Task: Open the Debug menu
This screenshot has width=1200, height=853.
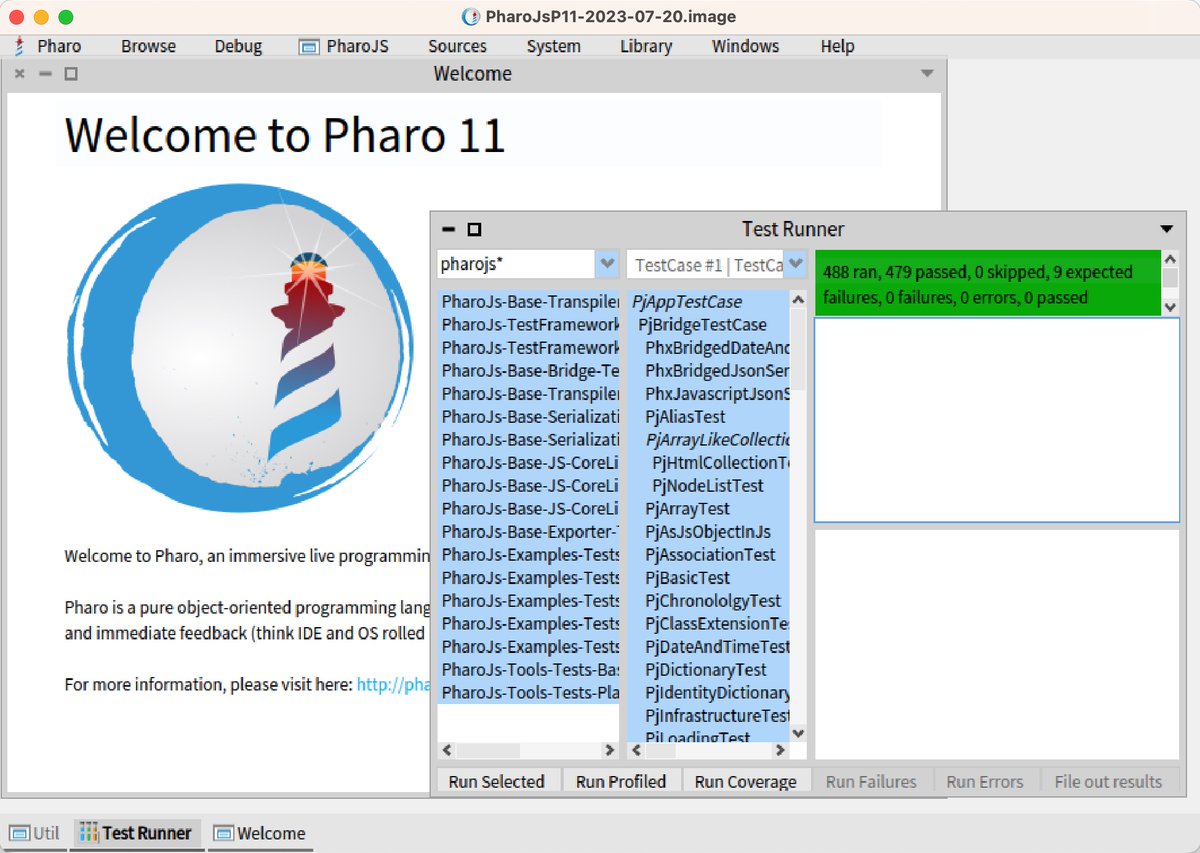Action: click(x=238, y=46)
